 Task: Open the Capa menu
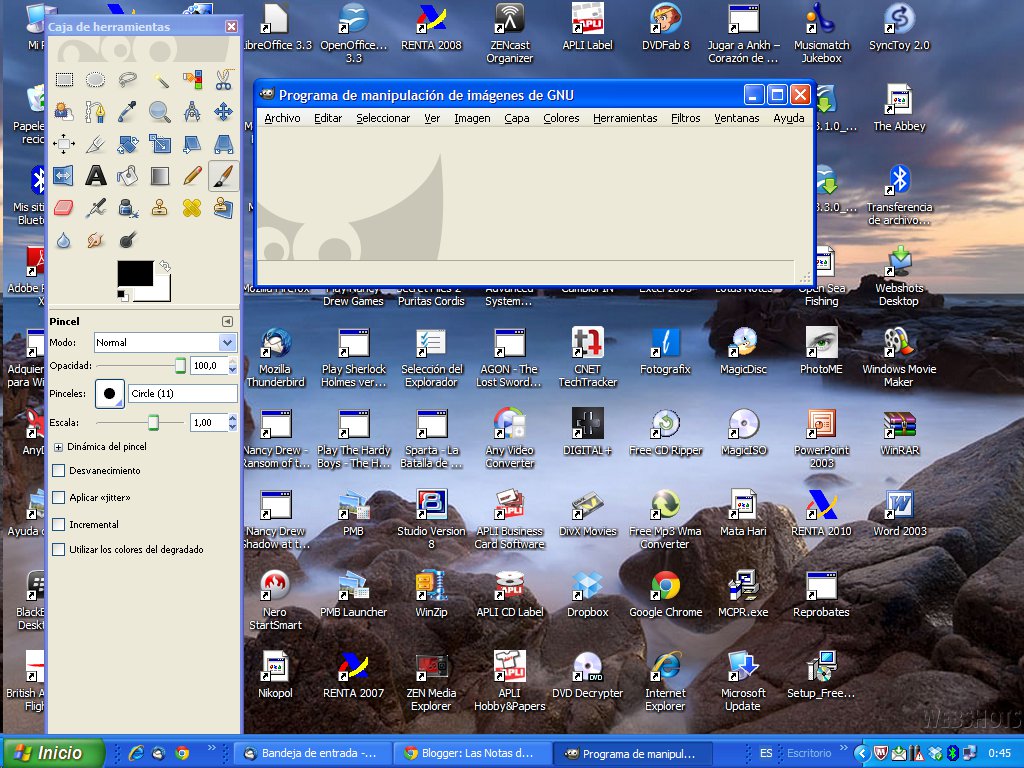517,118
